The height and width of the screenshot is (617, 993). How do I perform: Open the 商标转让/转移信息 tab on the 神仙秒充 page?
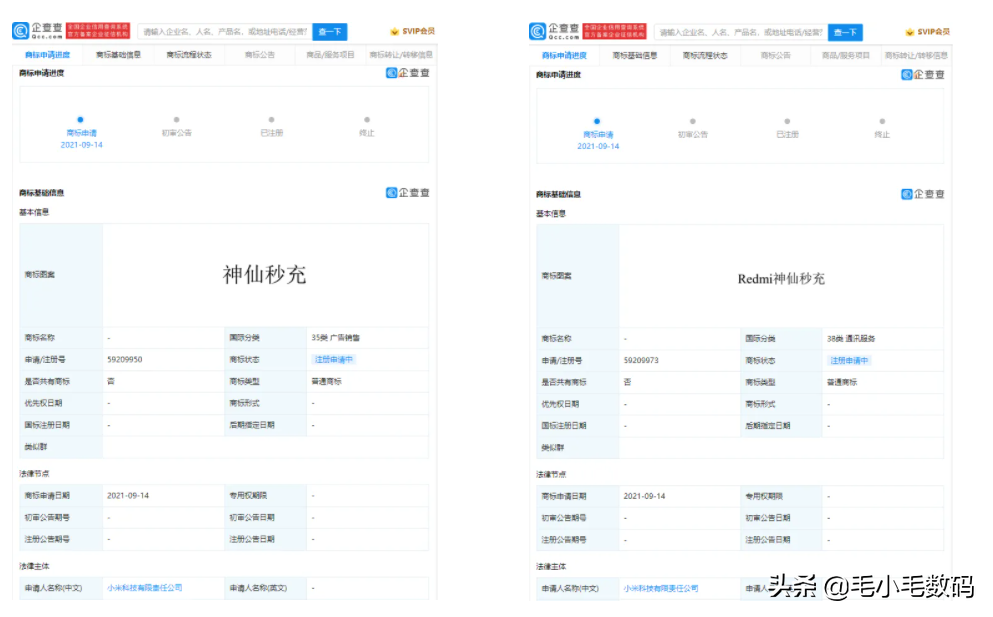[401, 54]
